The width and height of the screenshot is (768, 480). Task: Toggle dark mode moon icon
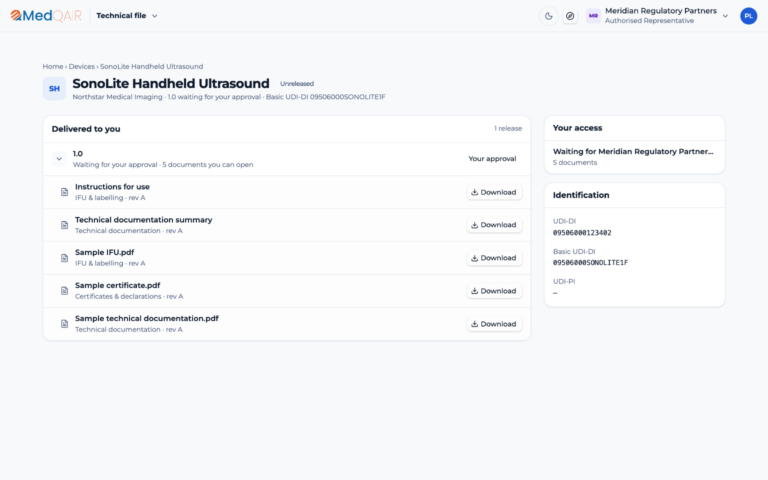click(x=549, y=16)
